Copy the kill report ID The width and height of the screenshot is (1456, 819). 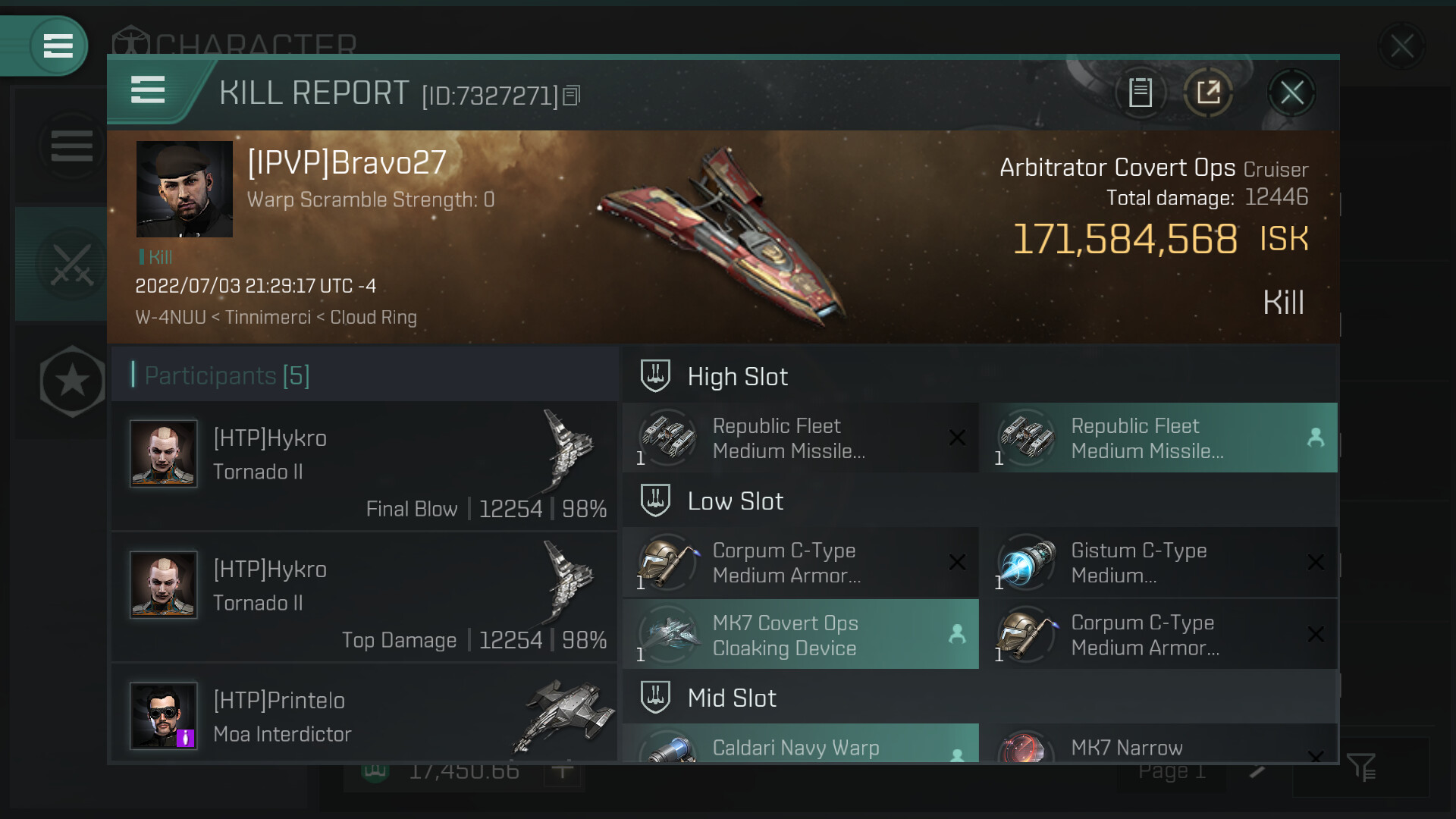click(x=573, y=95)
